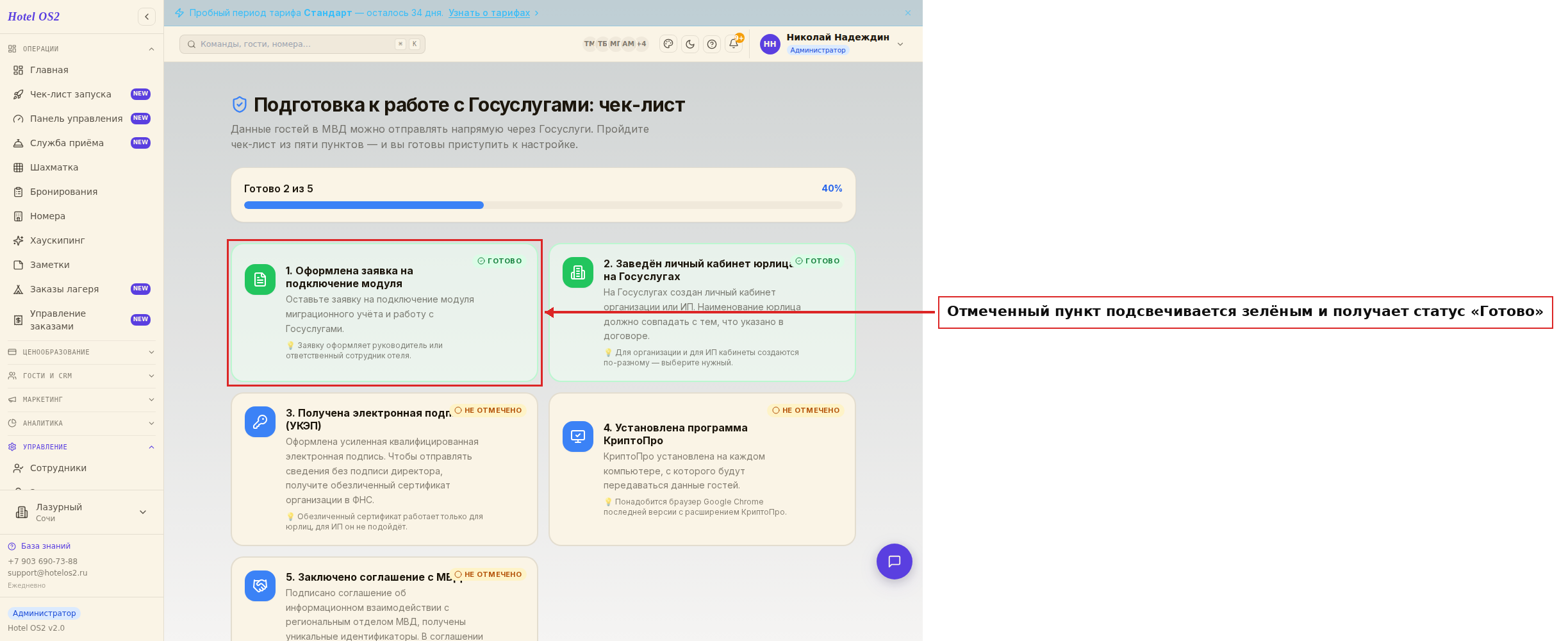
Task: Click the Управление заказами icon
Action: [x=19, y=320]
